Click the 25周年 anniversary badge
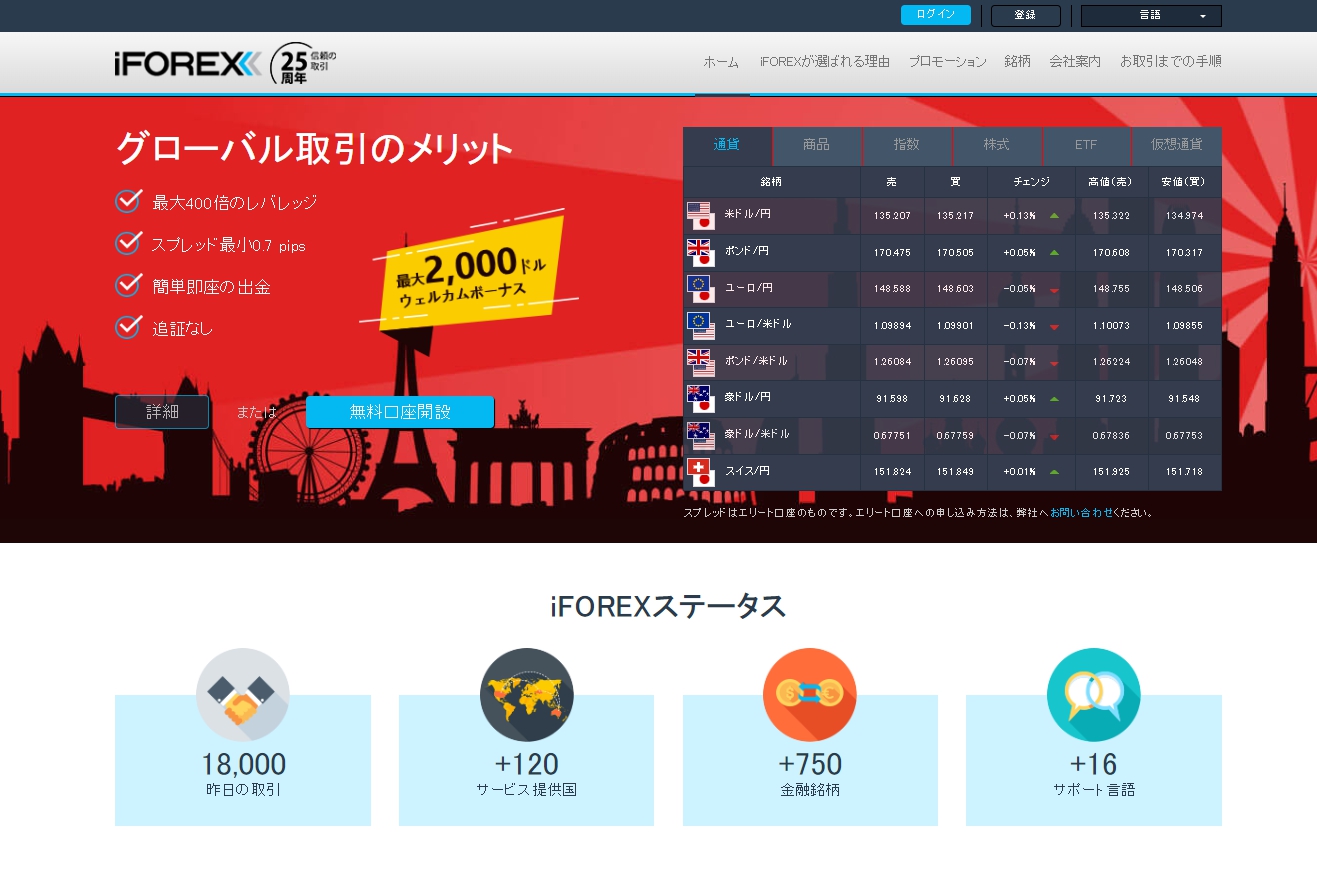The height and width of the screenshot is (892, 1317). pos(304,63)
